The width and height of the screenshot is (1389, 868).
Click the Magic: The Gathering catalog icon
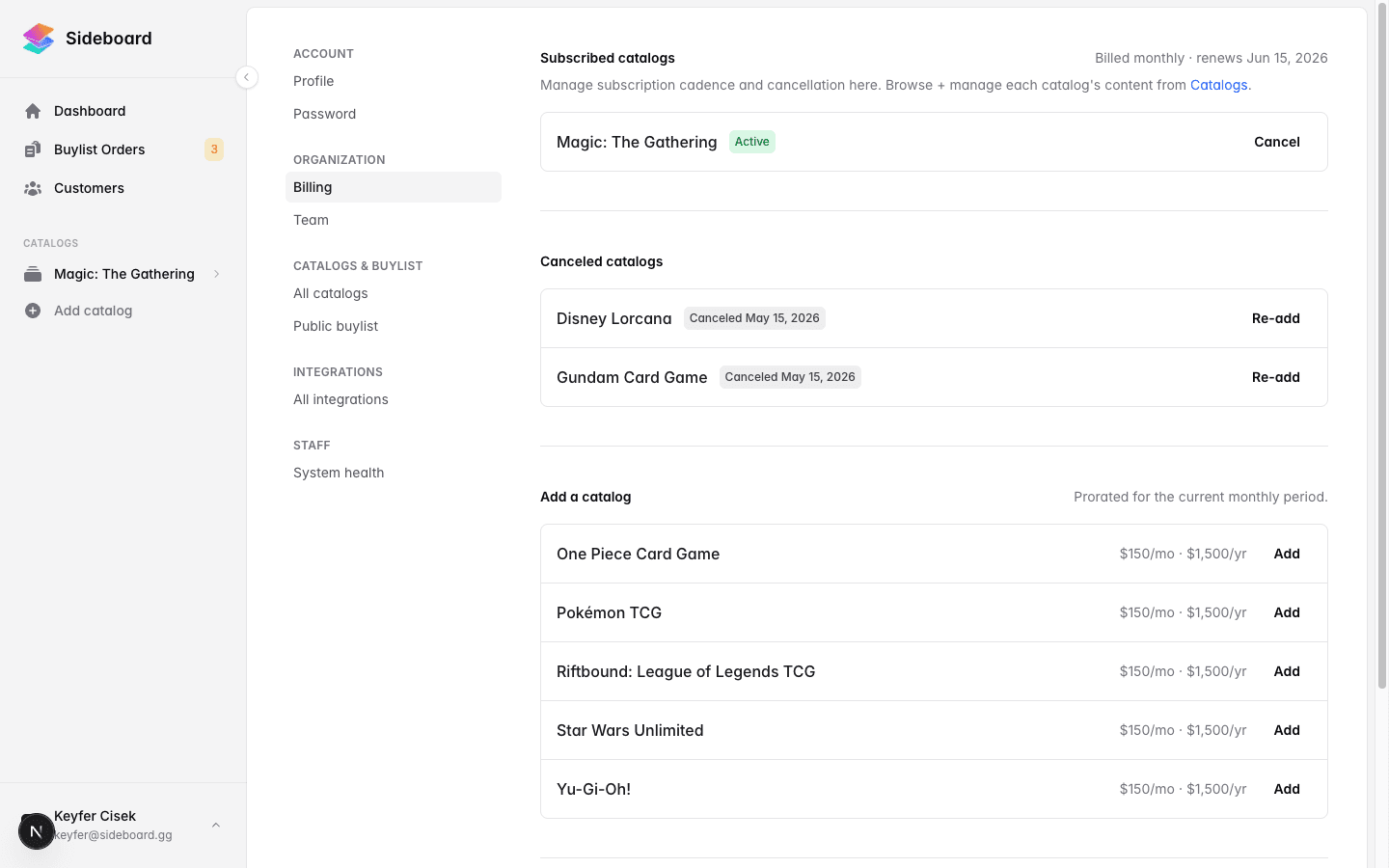(x=33, y=274)
